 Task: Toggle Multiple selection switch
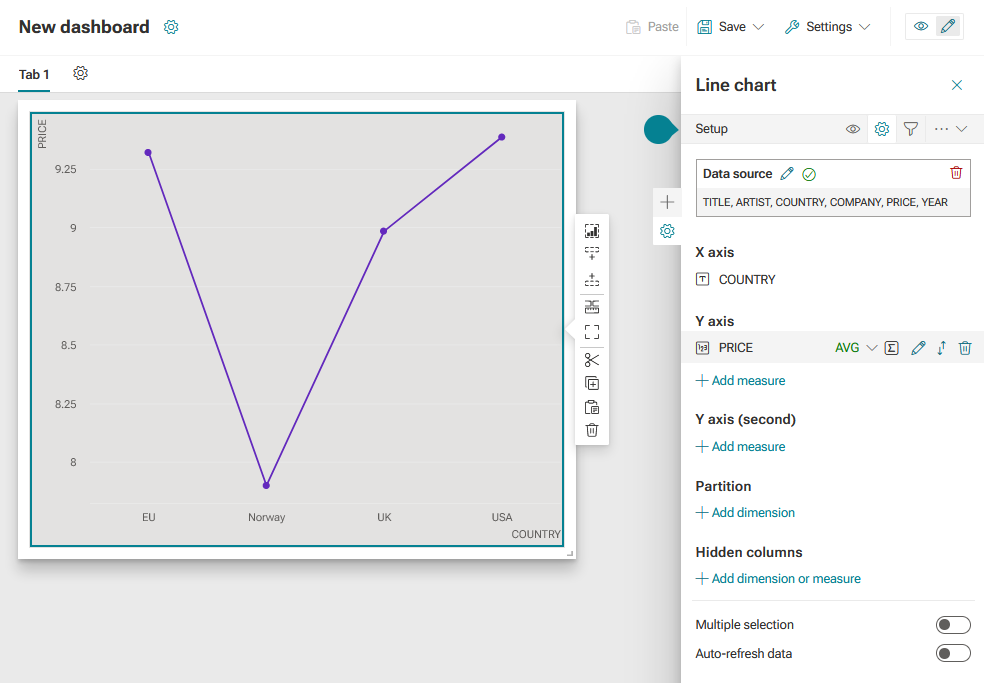click(x=953, y=625)
